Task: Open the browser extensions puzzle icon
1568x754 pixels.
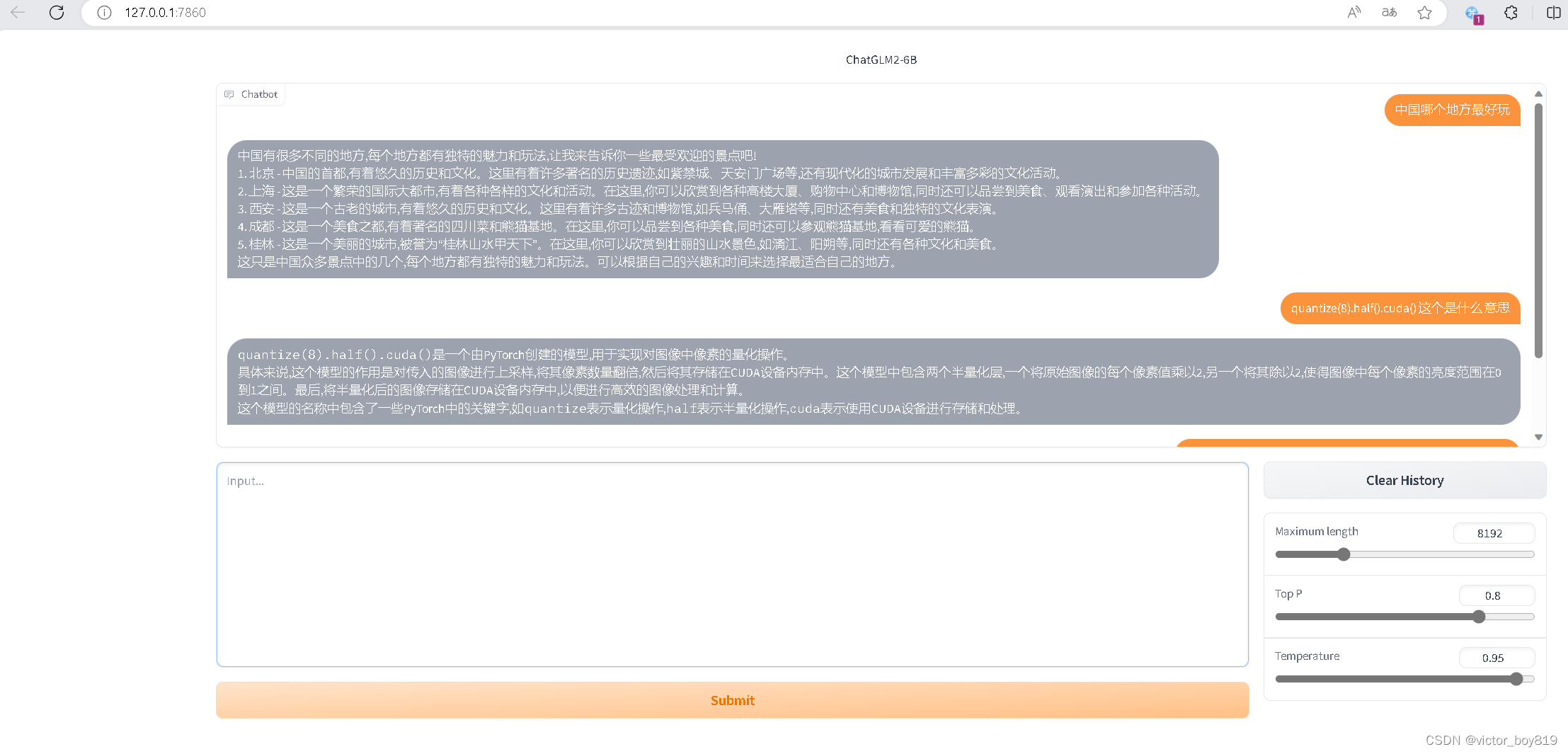Action: coord(1511,12)
